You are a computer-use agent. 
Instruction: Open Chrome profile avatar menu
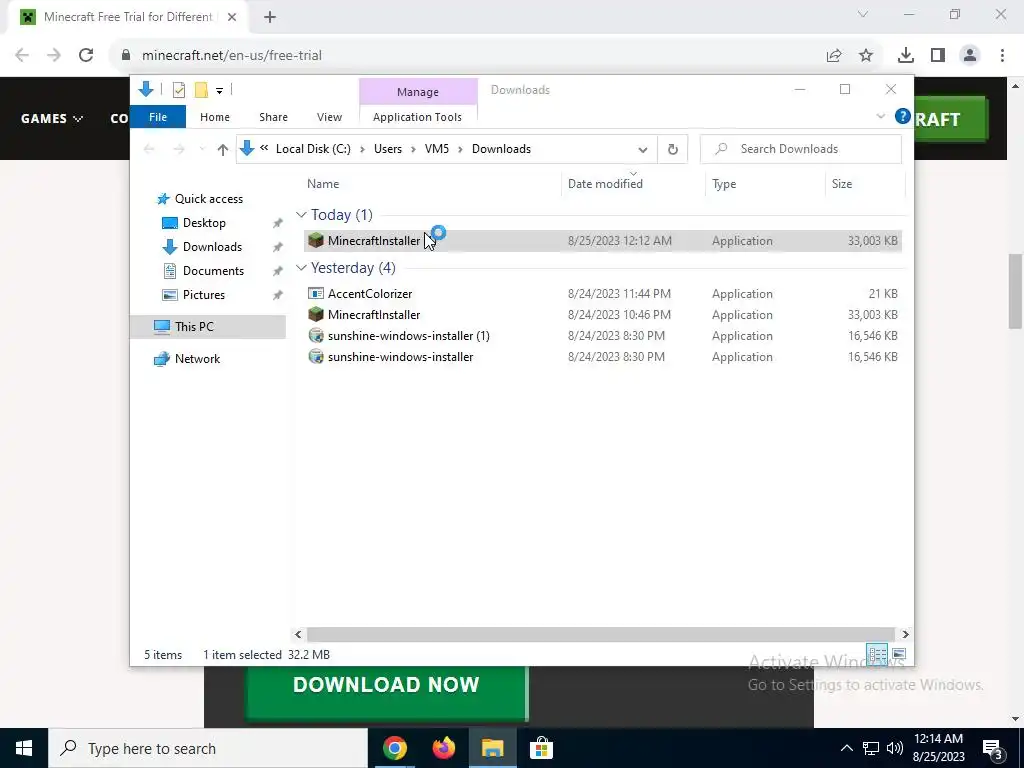(x=970, y=56)
